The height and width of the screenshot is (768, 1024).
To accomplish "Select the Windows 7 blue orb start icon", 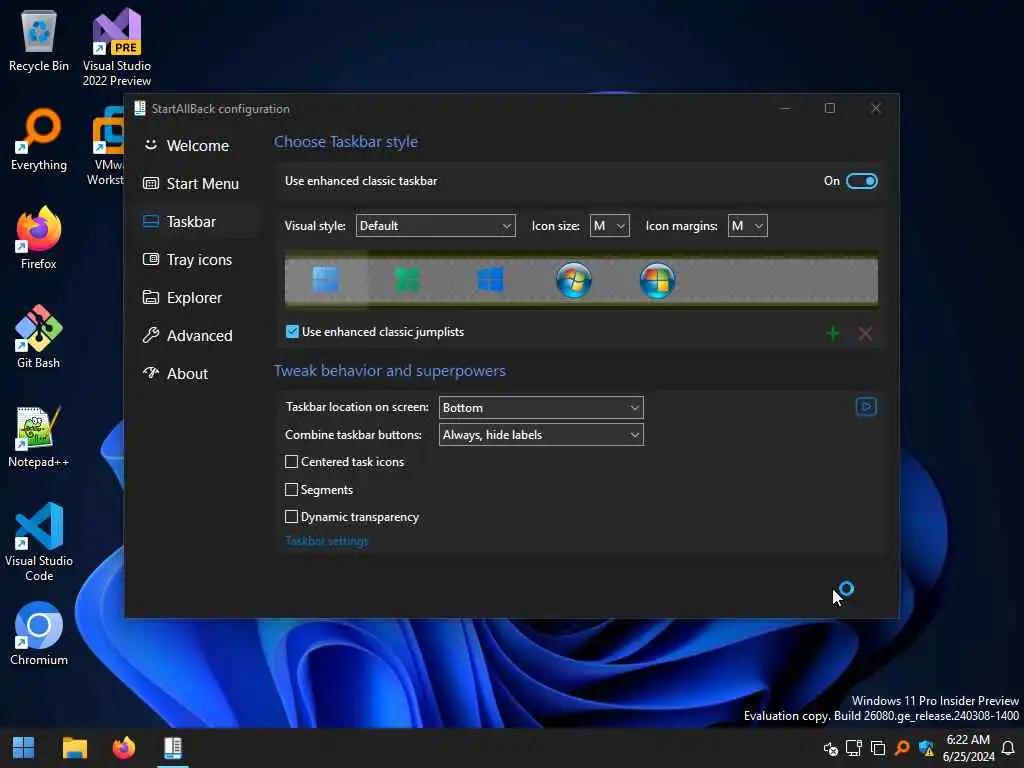I will tap(573, 280).
